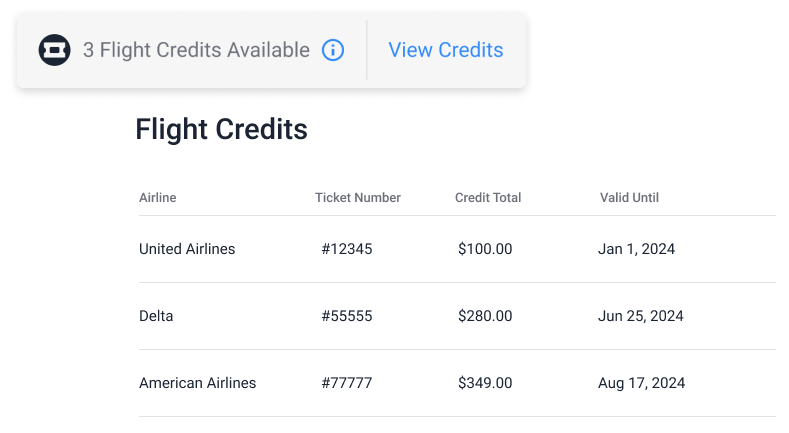Click the blue info icon
789x433 pixels.
pyautogui.click(x=333, y=50)
